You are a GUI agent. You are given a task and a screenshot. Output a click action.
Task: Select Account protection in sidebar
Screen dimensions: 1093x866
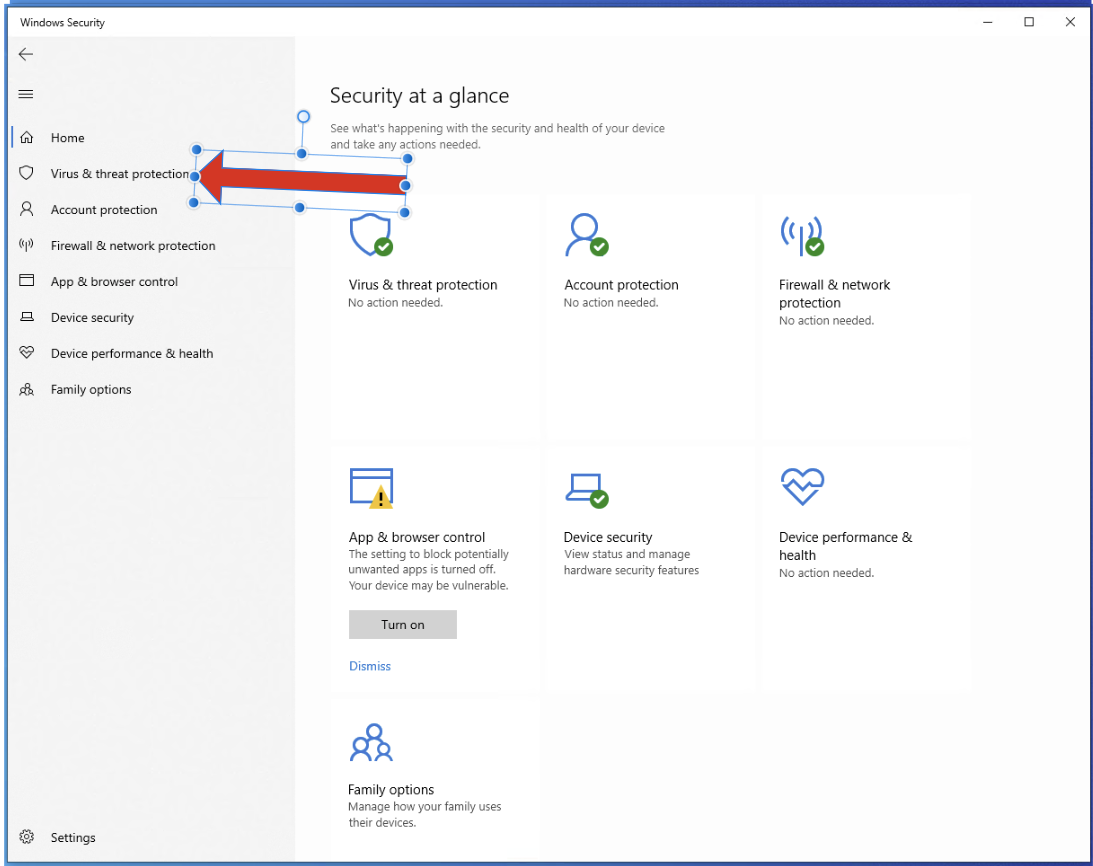click(x=104, y=210)
